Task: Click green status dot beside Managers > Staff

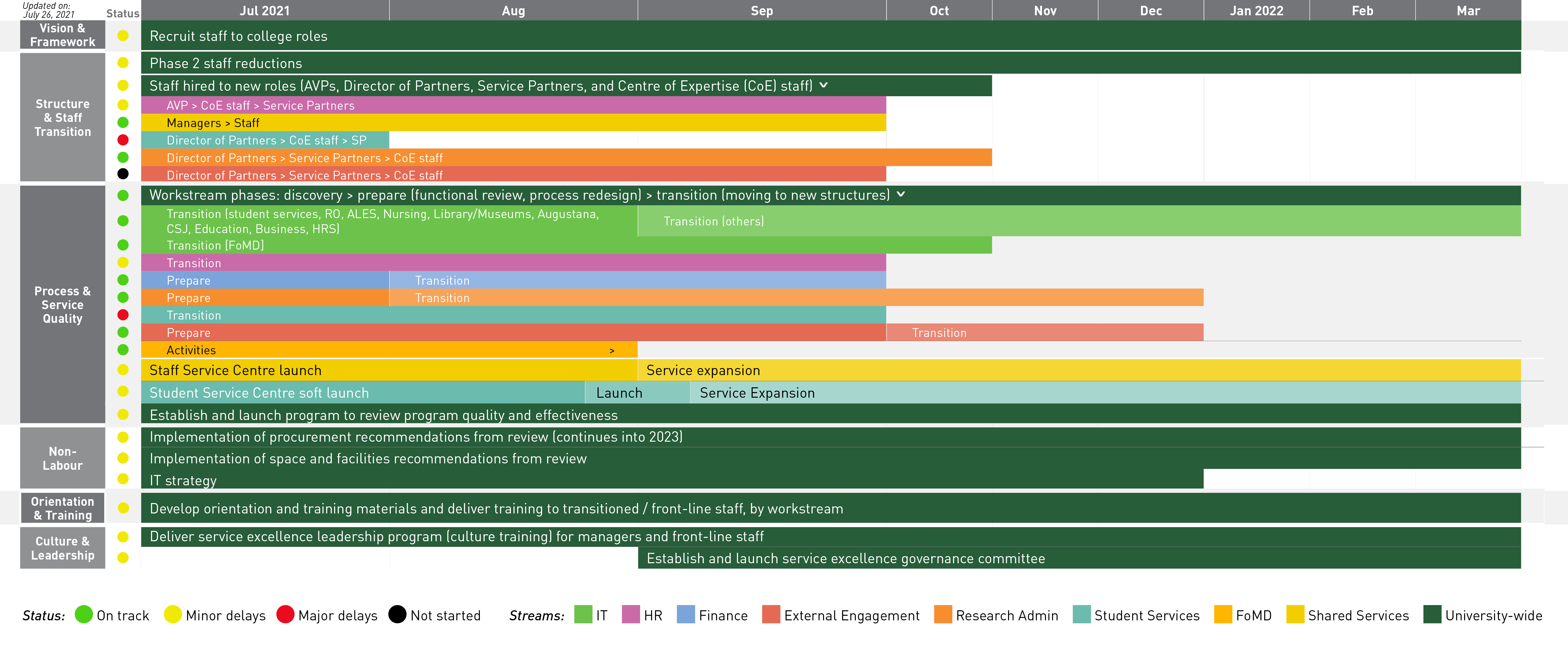Action: point(123,123)
